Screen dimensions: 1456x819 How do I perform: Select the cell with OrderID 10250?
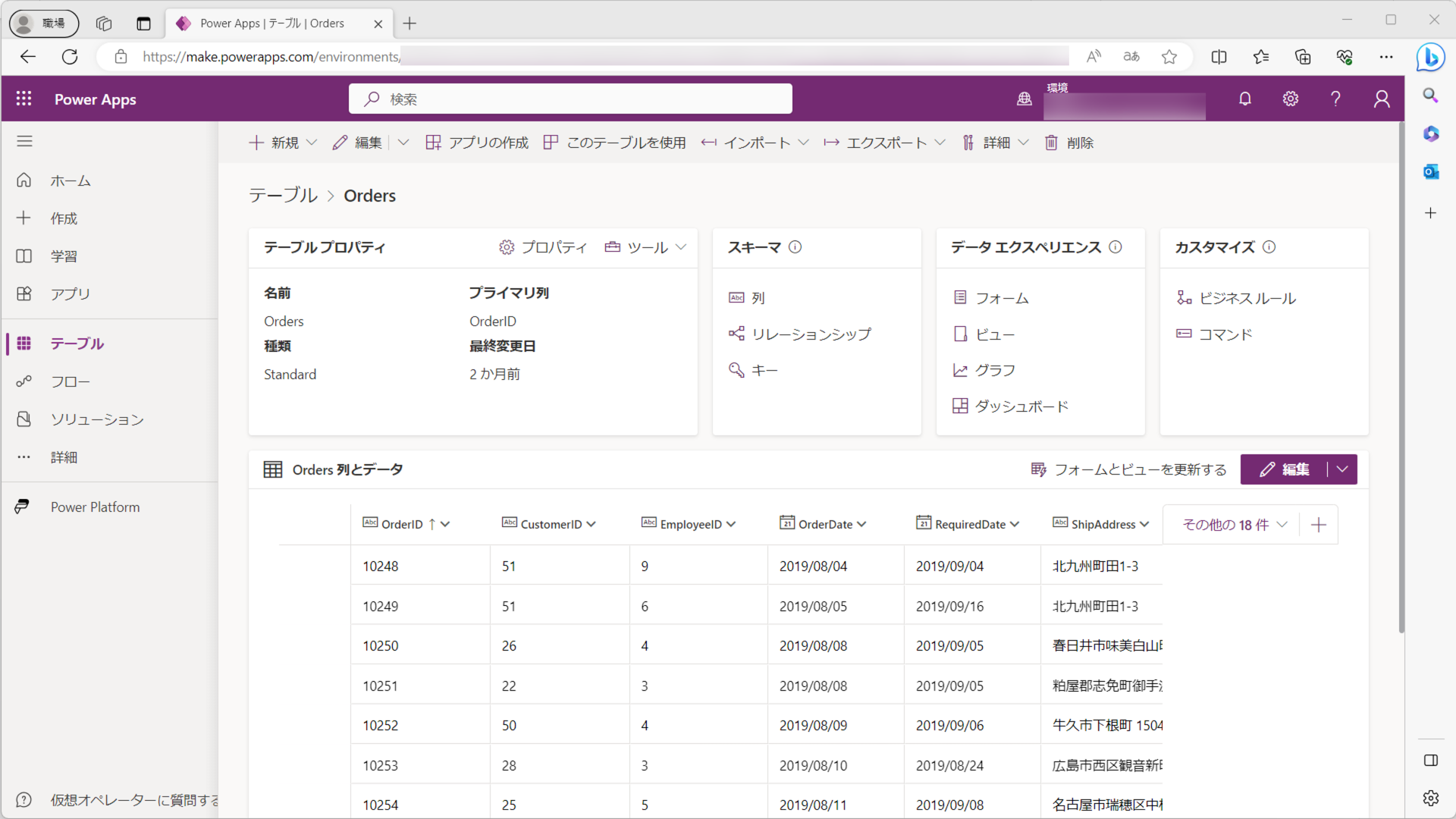pos(420,646)
